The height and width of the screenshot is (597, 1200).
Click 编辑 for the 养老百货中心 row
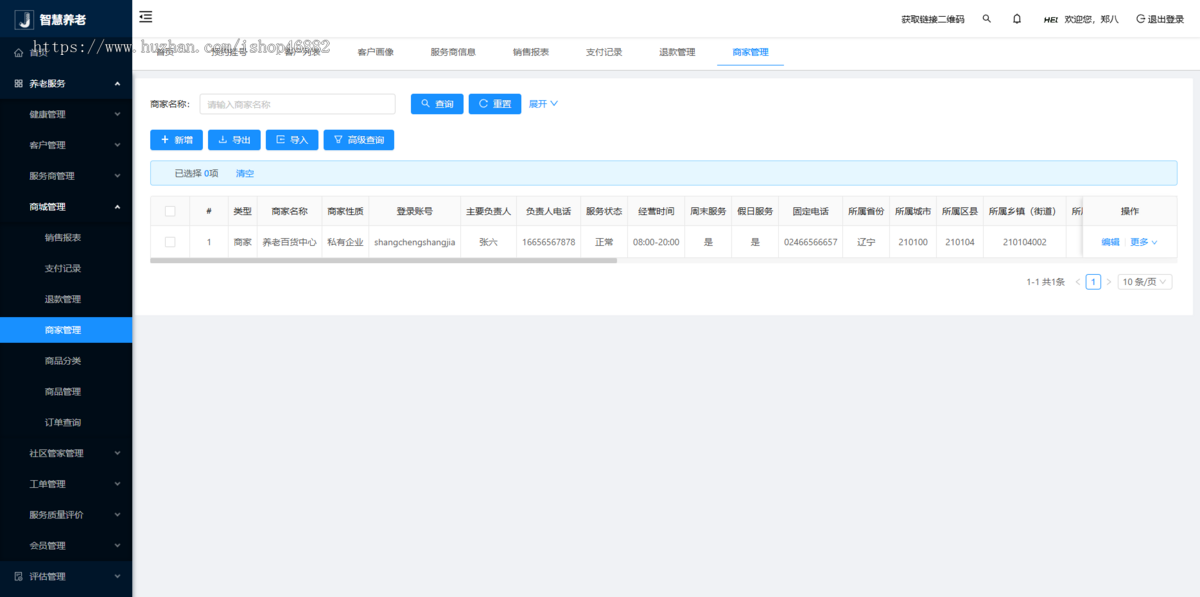tap(1110, 242)
